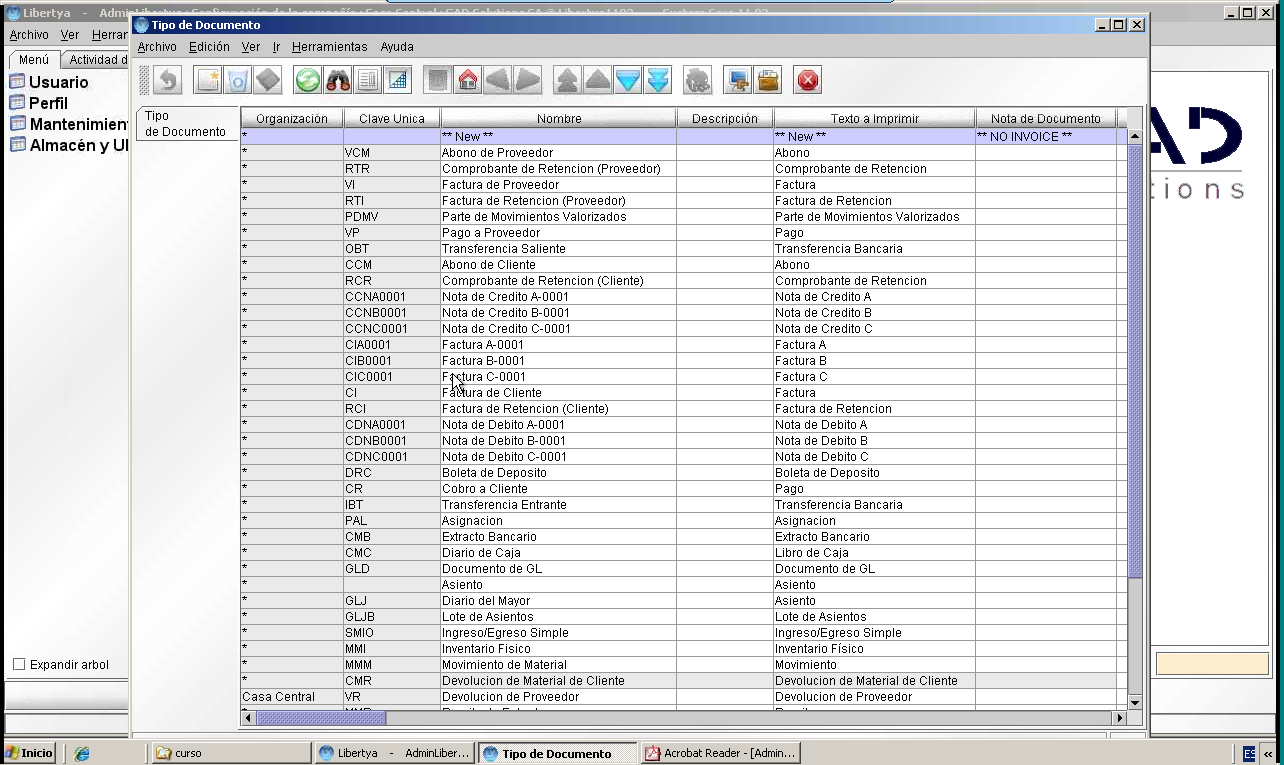
Task: Click the monitor zoom-across toolbar icon
Action: (738, 80)
